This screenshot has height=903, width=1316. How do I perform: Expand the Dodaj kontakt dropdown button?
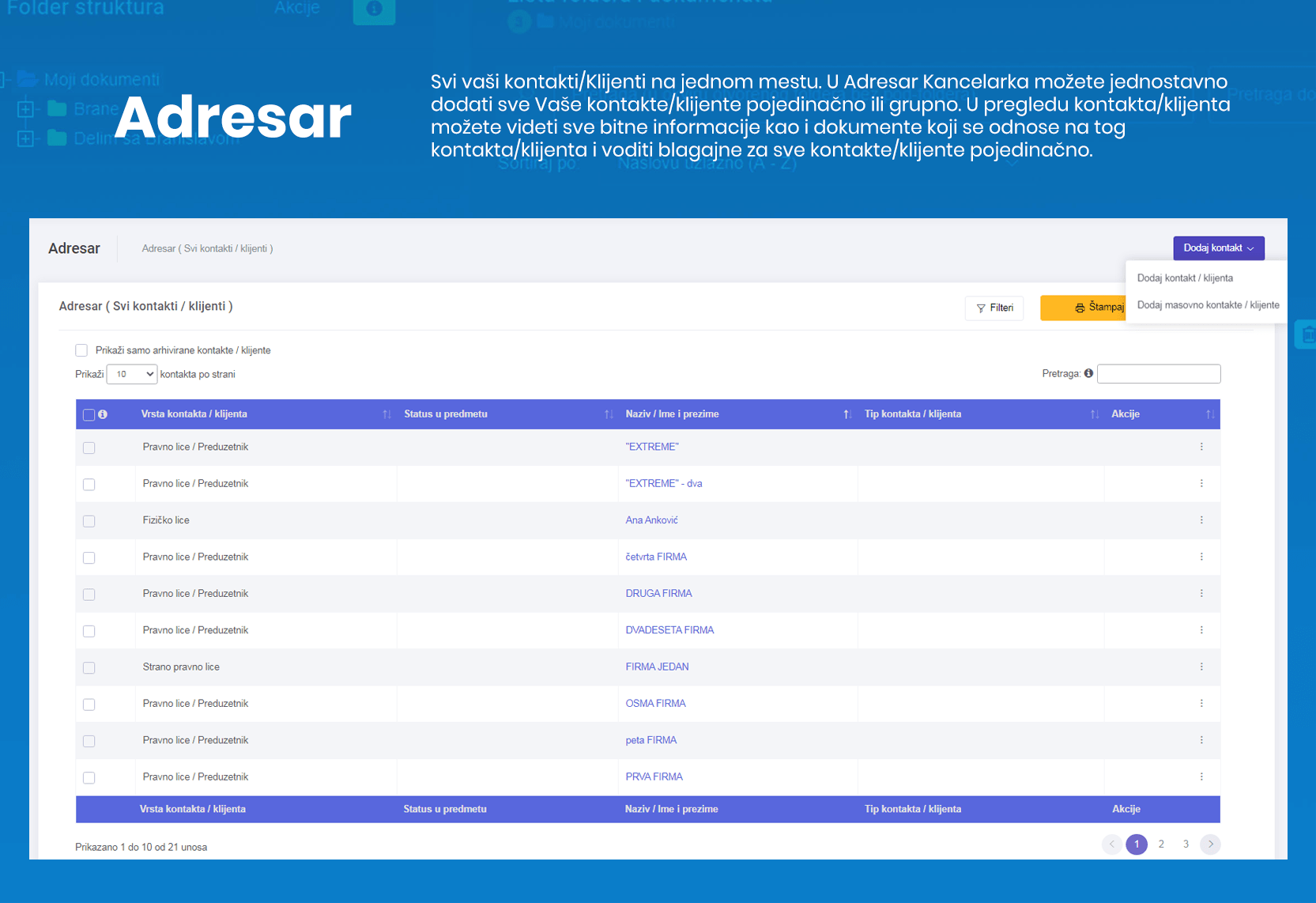1218,248
